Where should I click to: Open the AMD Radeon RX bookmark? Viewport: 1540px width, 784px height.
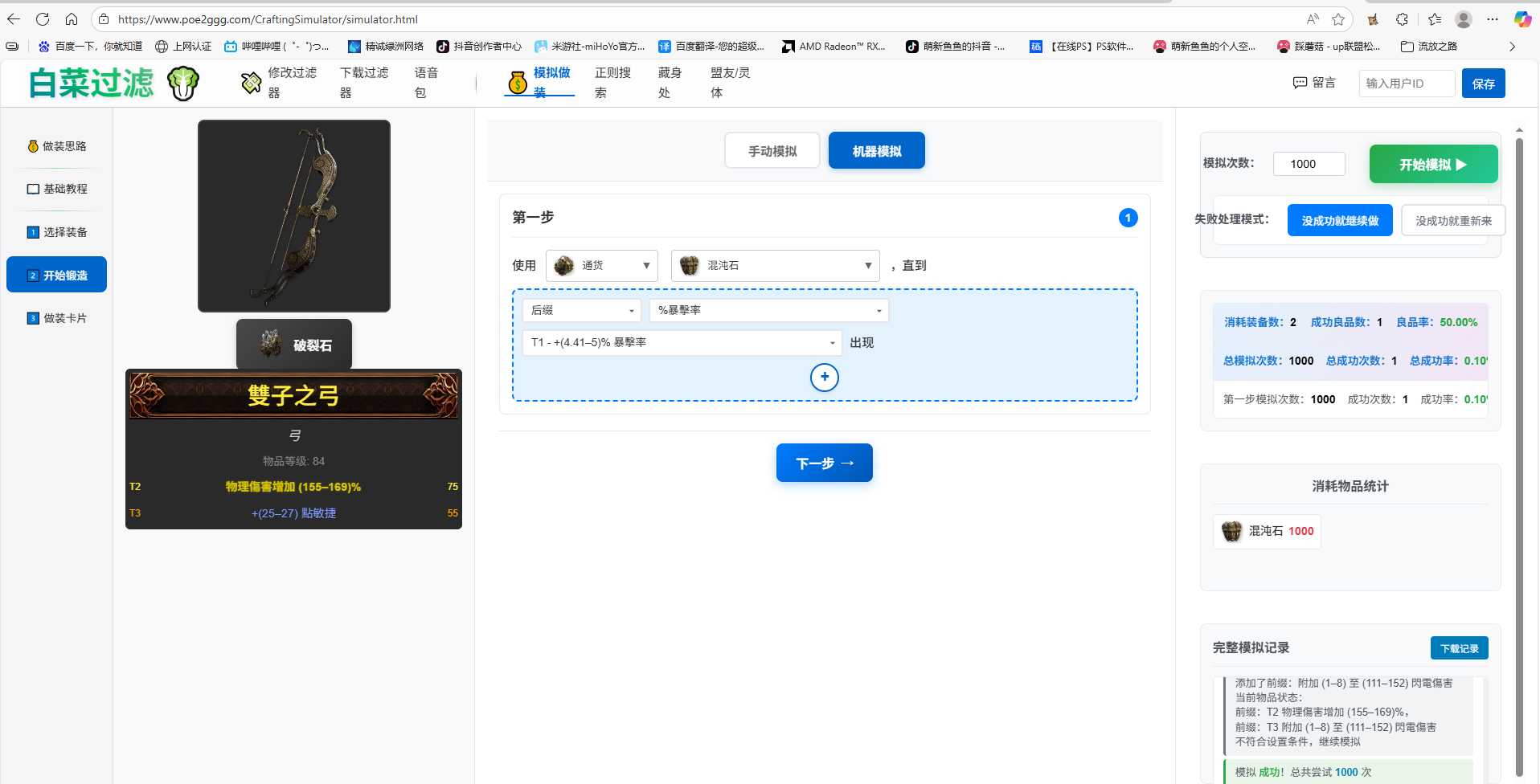click(x=833, y=47)
